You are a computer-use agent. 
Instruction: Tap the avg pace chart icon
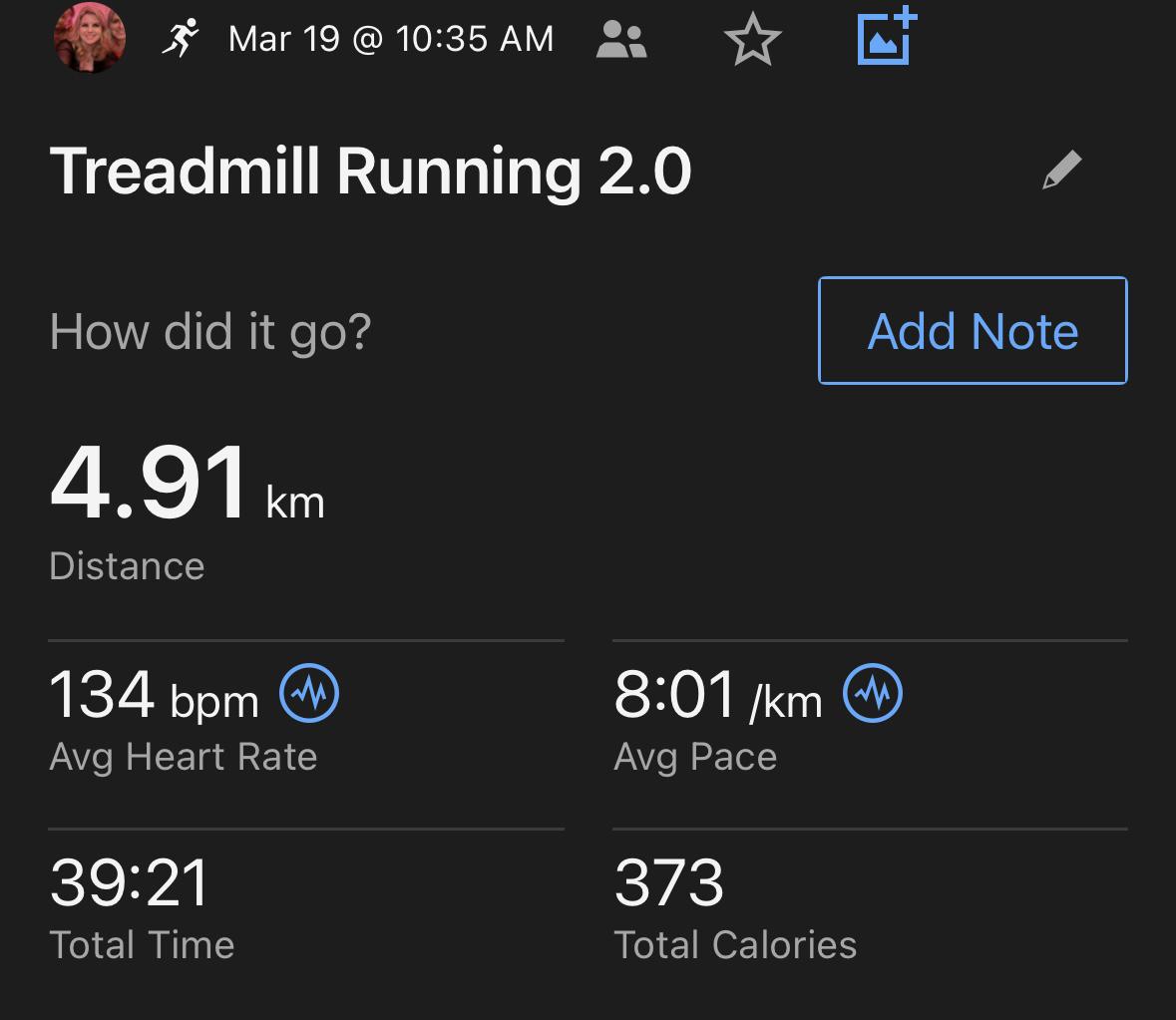coord(873,694)
